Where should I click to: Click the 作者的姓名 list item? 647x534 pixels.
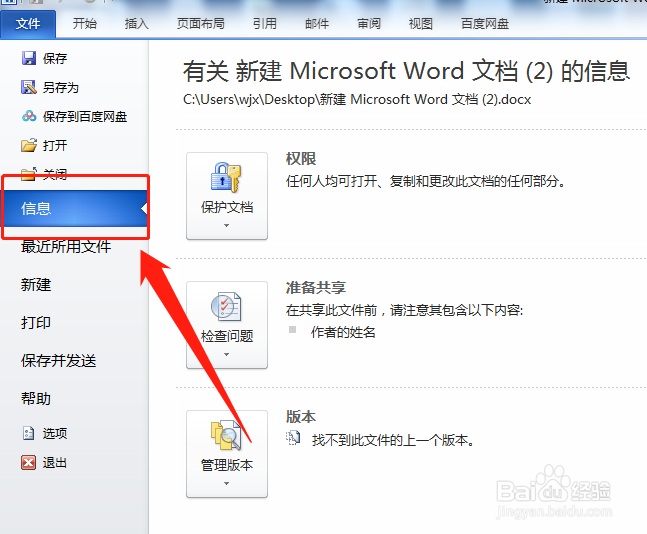click(x=343, y=332)
